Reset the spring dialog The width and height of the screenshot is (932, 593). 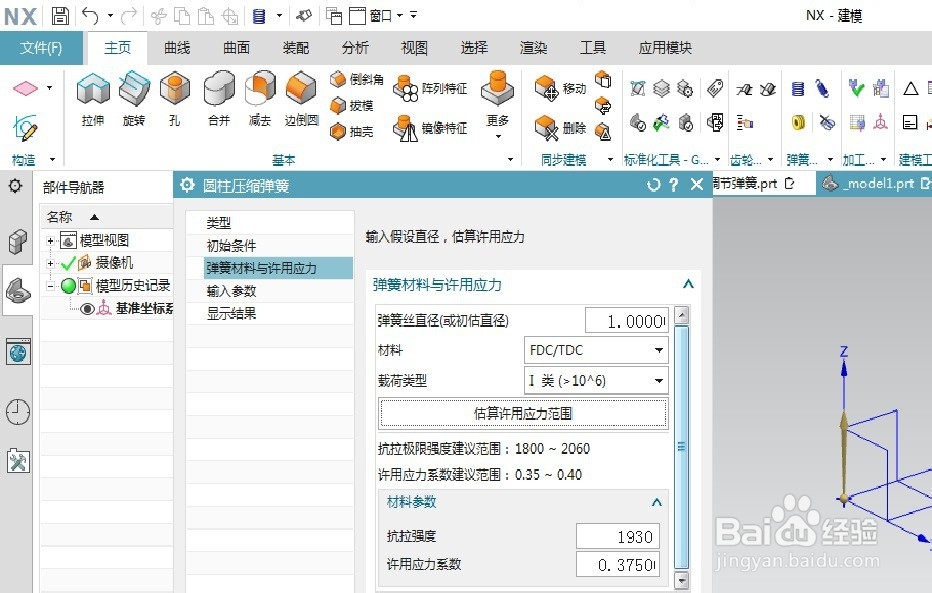click(x=654, y=185)
